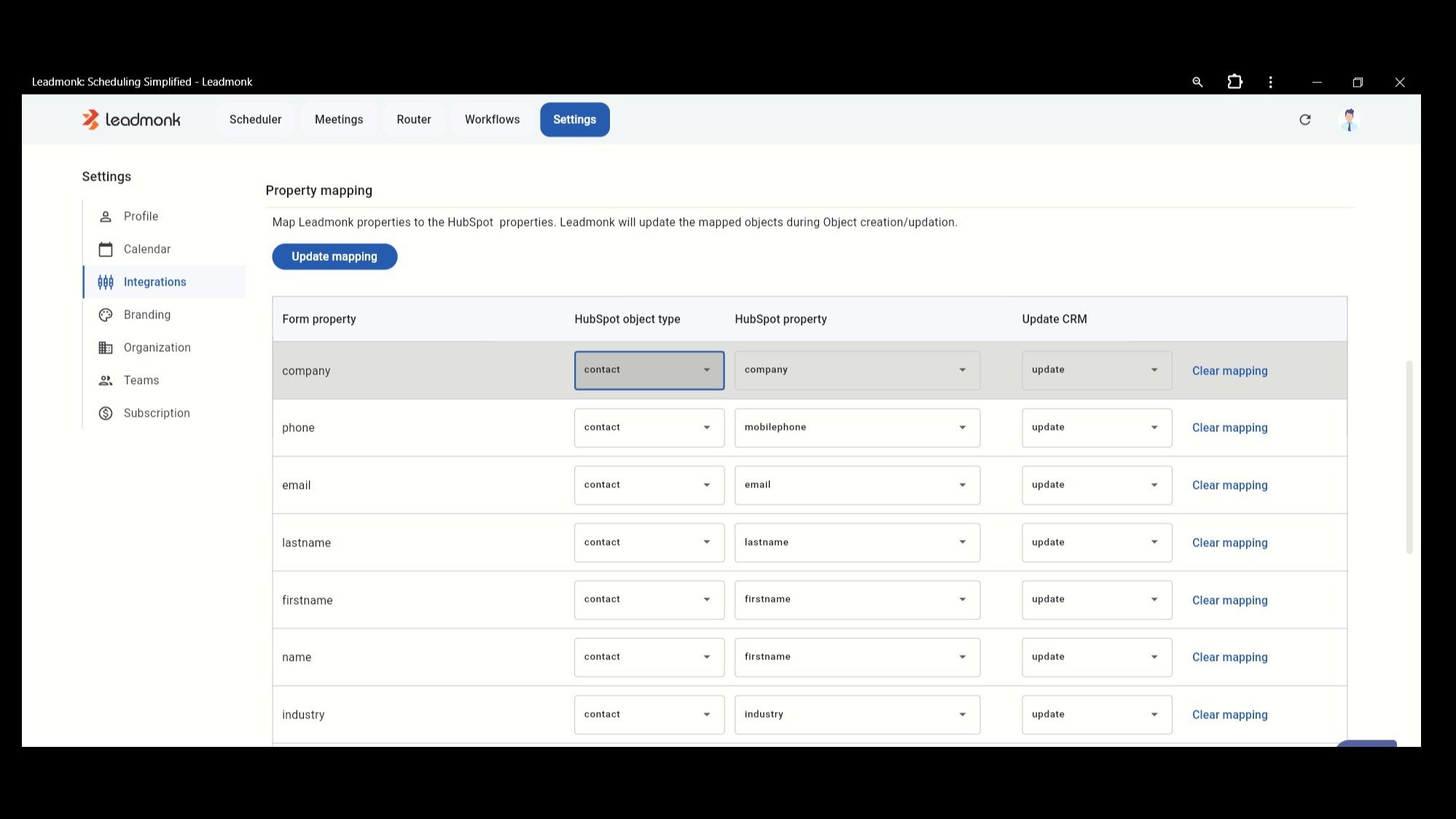The image size is (1456, 819).
Task: Click the Branding palette icon
Action: 105,314
